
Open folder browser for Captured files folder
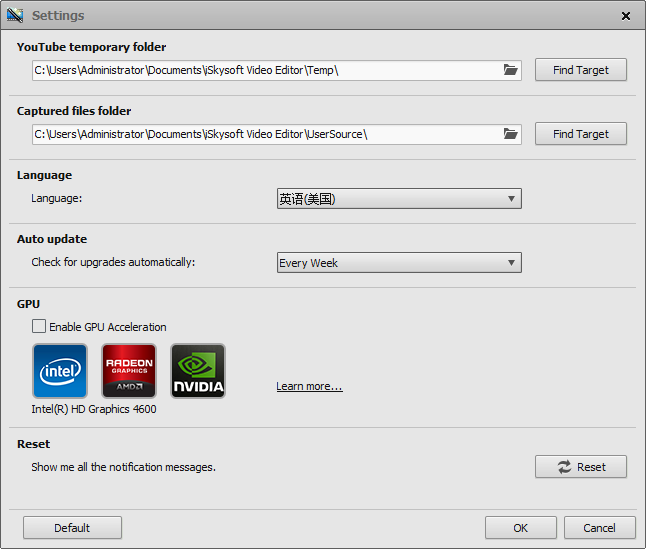tap(510, 134)
